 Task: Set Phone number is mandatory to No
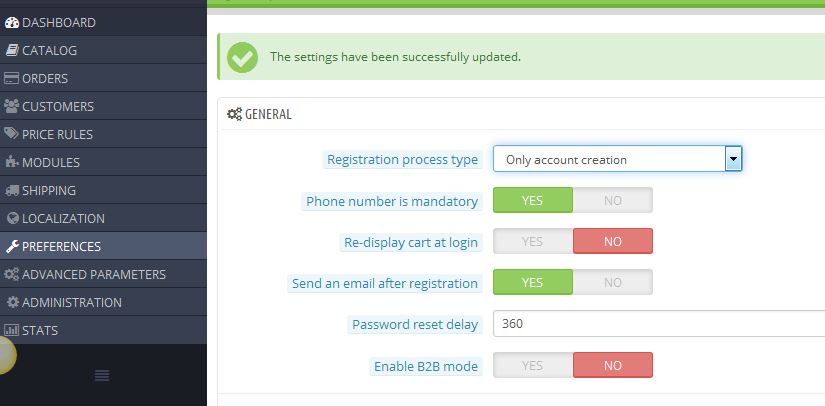612,201
